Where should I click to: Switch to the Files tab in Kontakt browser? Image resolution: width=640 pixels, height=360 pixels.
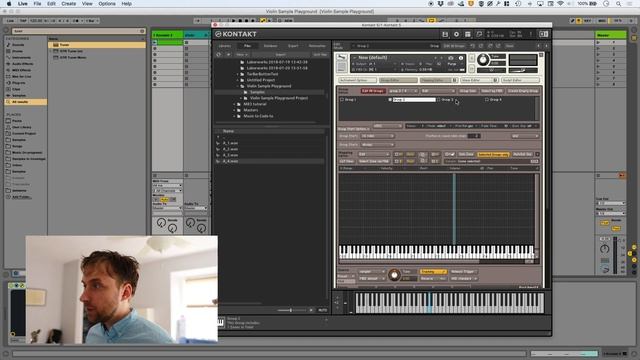[x=247, y=46]
